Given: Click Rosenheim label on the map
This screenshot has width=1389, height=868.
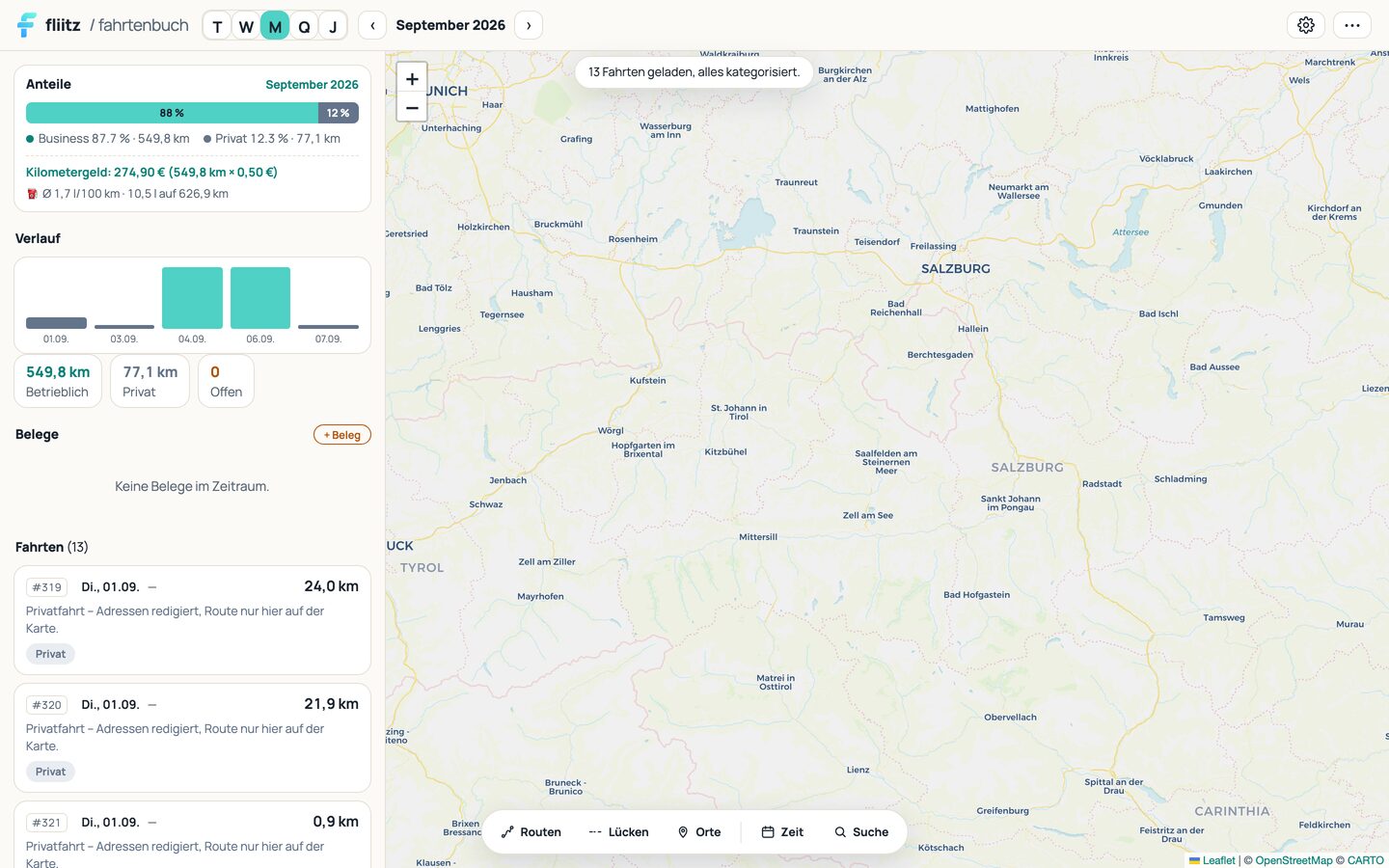Looking at the screenshot, I should click(633, 239).
